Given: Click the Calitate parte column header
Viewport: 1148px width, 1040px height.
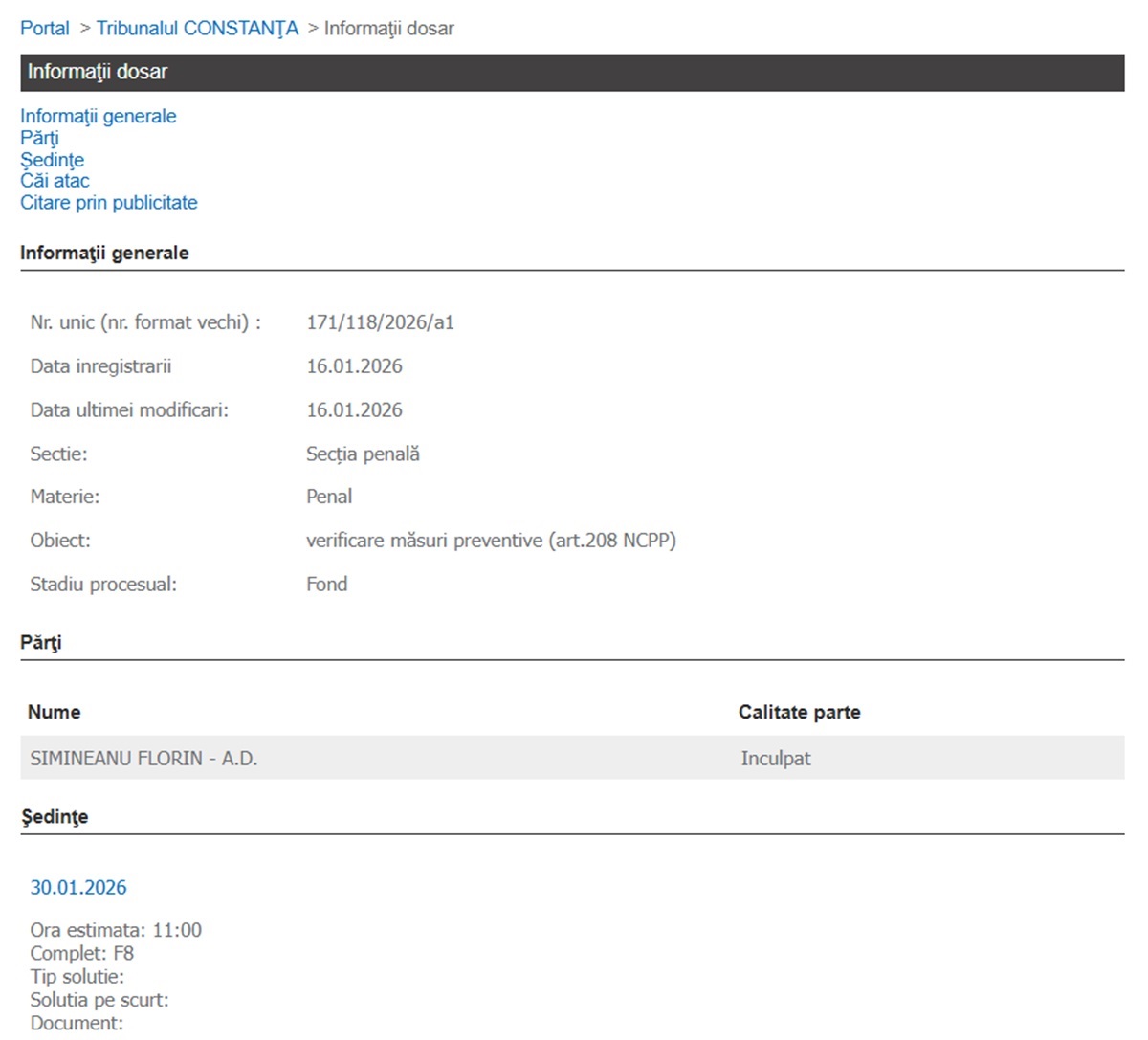Looking at the screenshot, I should pos(800,712).
